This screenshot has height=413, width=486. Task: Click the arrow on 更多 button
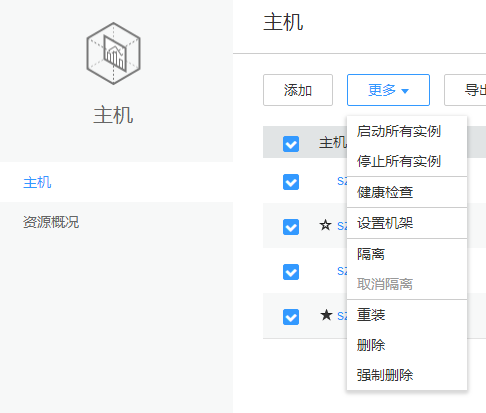(x=405, y=91)
